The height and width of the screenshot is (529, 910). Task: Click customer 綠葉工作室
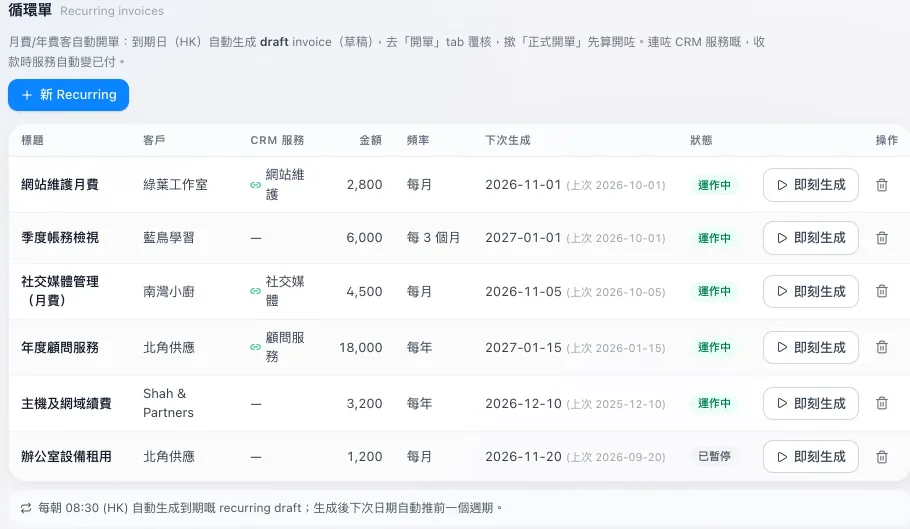coord(175,185)
